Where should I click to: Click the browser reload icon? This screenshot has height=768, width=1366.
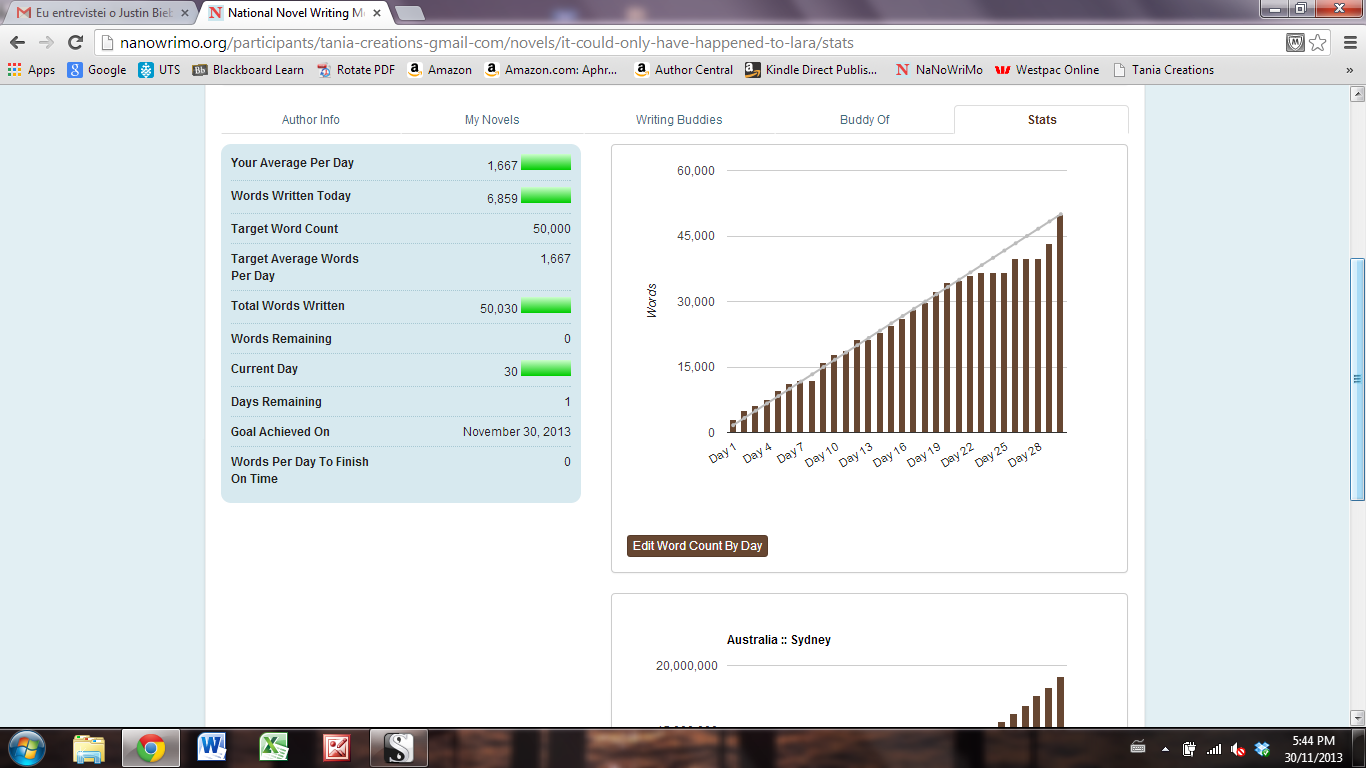75,42
